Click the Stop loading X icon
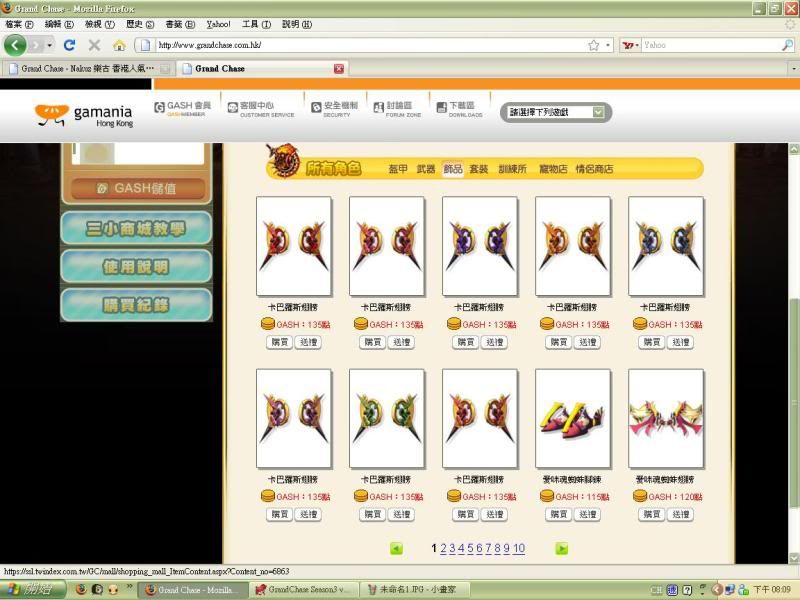Image resolution: width=800 pixels, height=600 pixels. [94, 45]
